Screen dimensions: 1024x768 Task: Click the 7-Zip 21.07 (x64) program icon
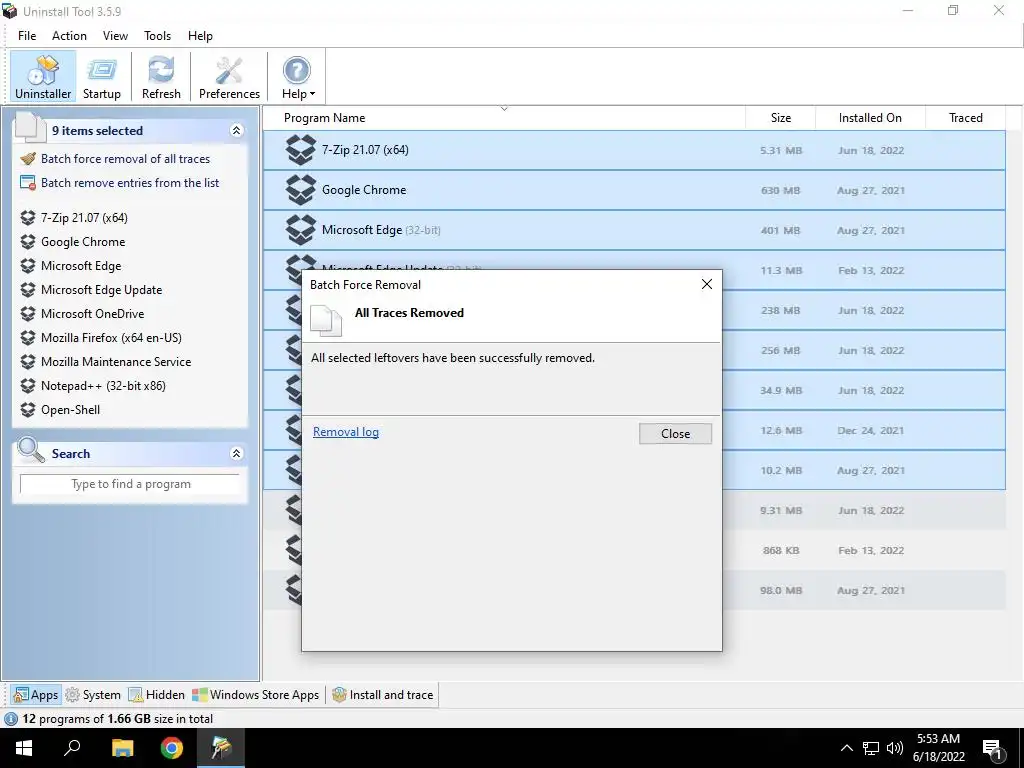pyautogui.click(x=300, y=150)
